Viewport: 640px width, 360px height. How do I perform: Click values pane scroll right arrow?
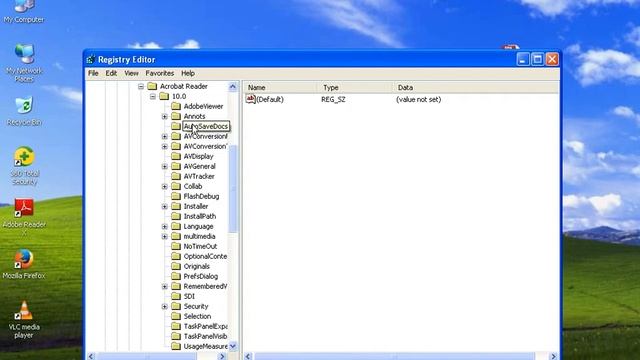(x=553, y=356)
